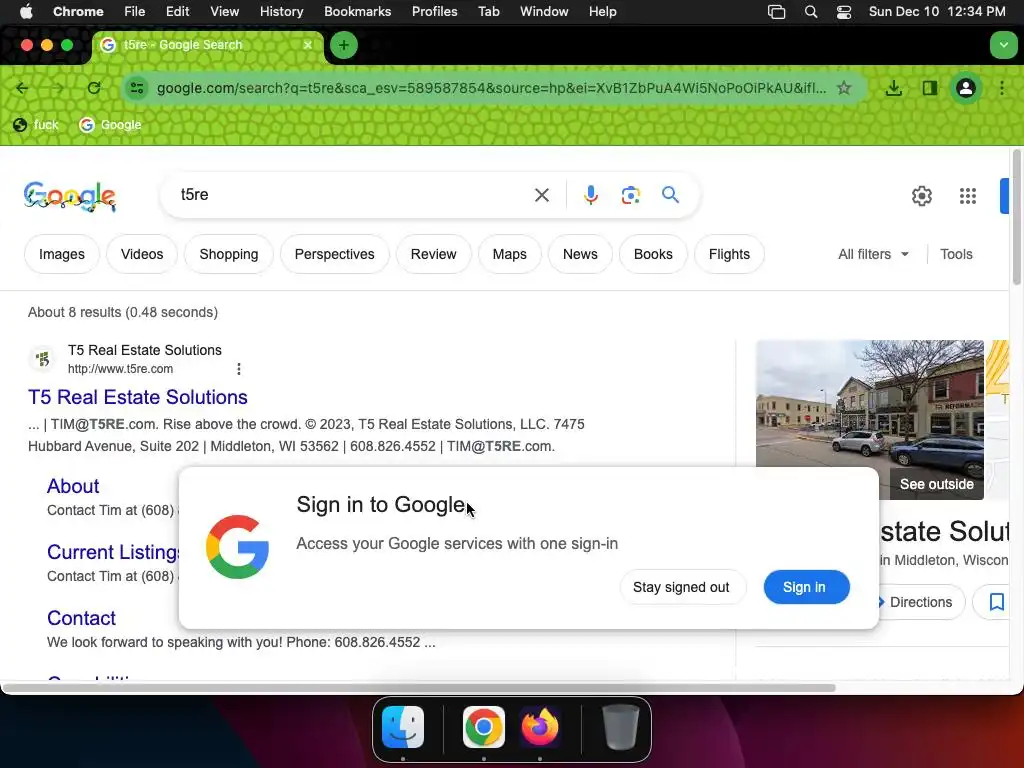
Task: Clear the search box with the X icon
Action: pos(541,195)
